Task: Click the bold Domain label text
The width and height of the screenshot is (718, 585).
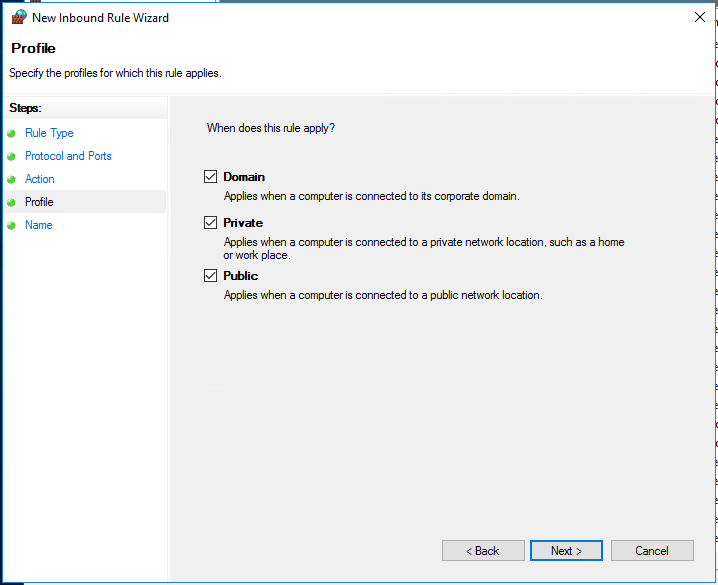Action: [244, 177]
